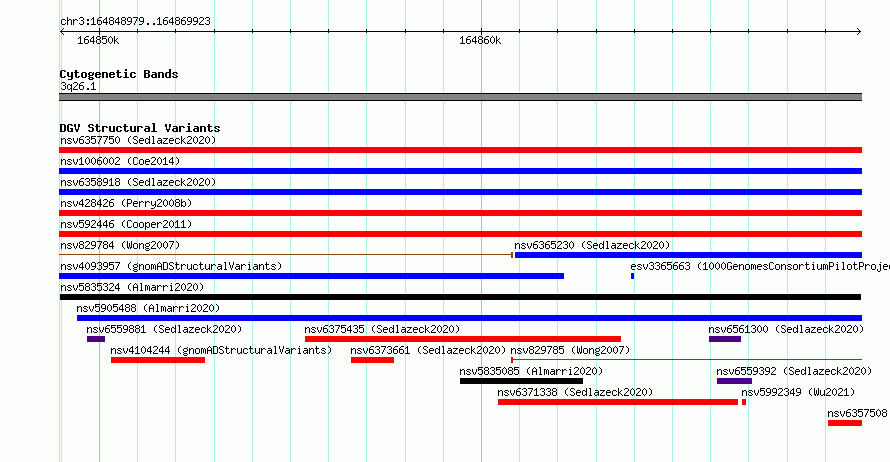Image resolution: width=890 pixels, height=462 pixels.
Task: Open variant label nsv592446 (Cooper2011)
Action: [x=126, y=224]
